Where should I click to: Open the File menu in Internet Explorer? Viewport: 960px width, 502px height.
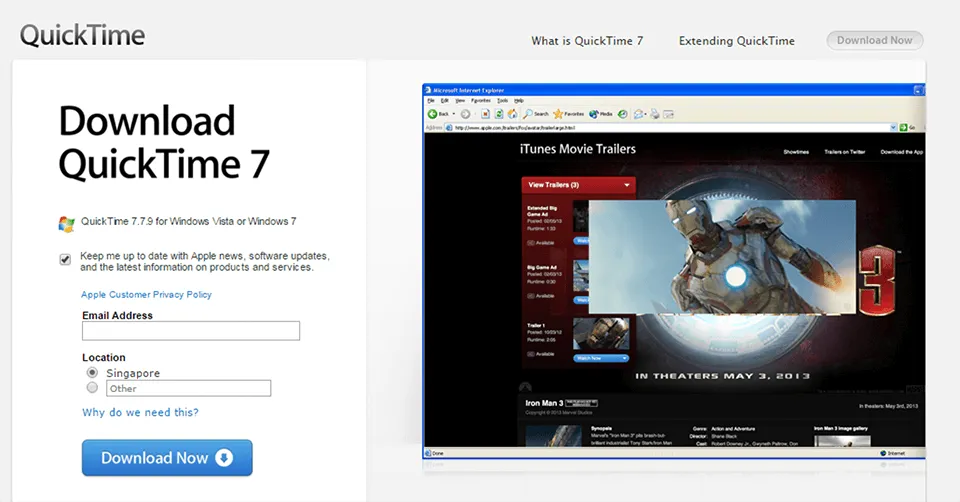point(430,100)
